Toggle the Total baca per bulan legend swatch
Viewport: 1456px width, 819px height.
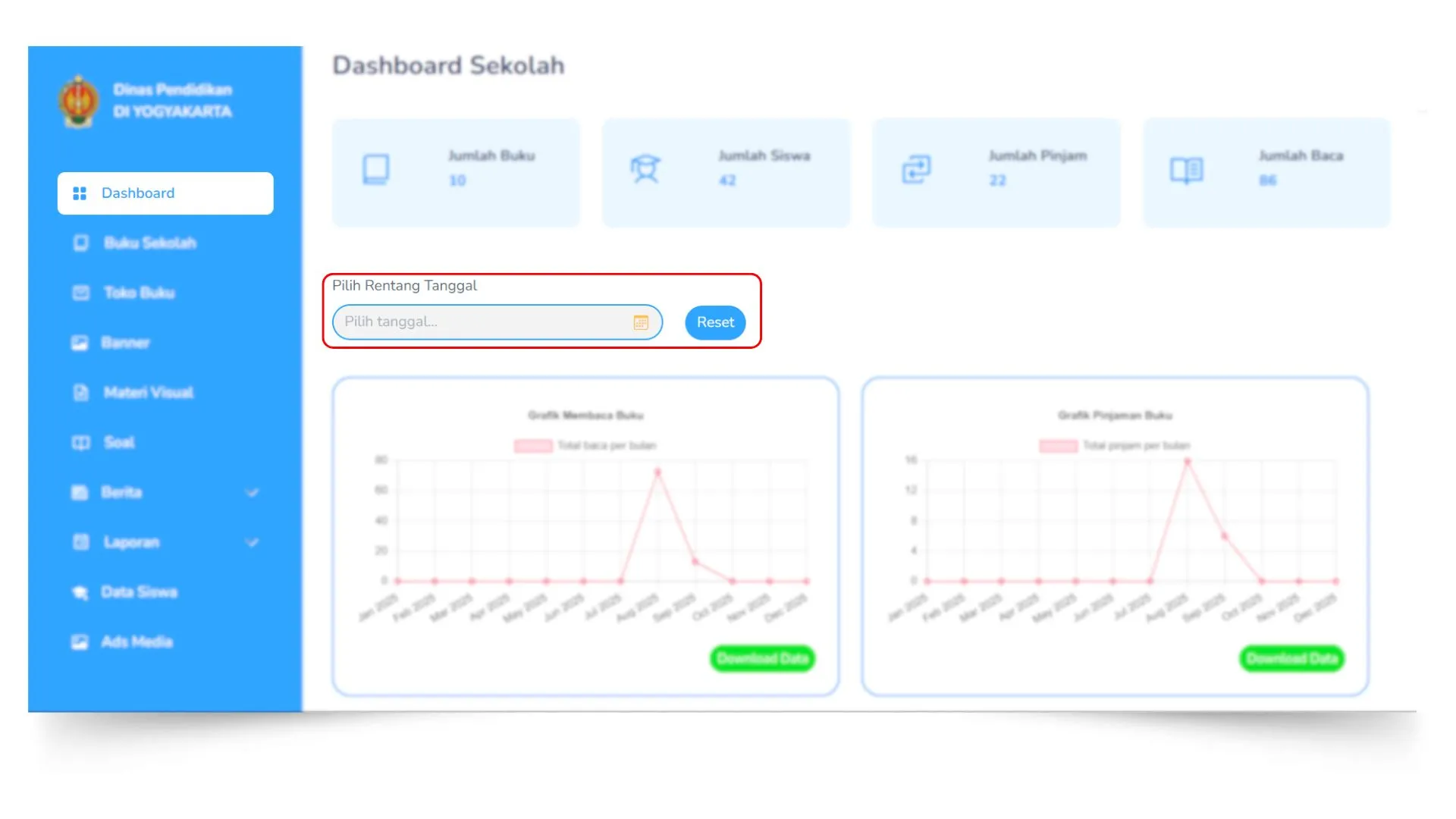(533, 446)
